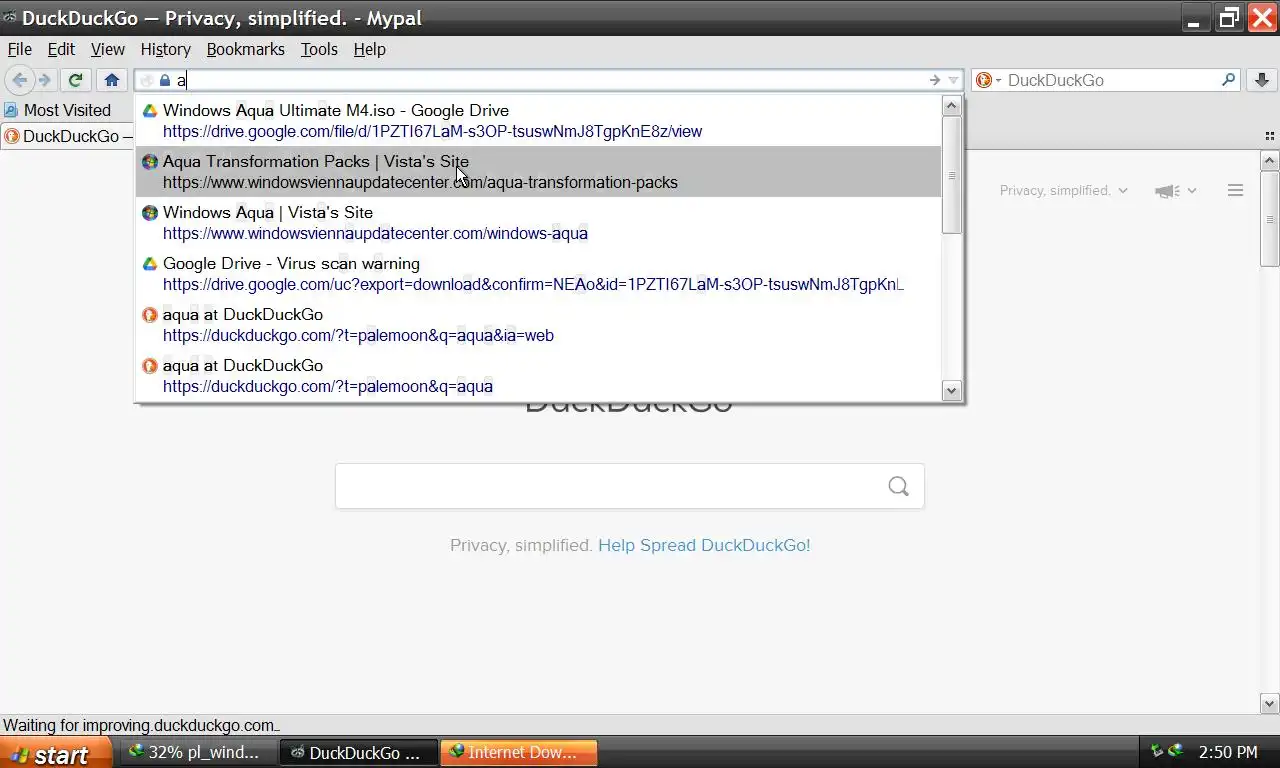Click favicon beside Windows Aqua Vista's Site
The height and width of the screenshot is (768, 1280).
point(150,213)
